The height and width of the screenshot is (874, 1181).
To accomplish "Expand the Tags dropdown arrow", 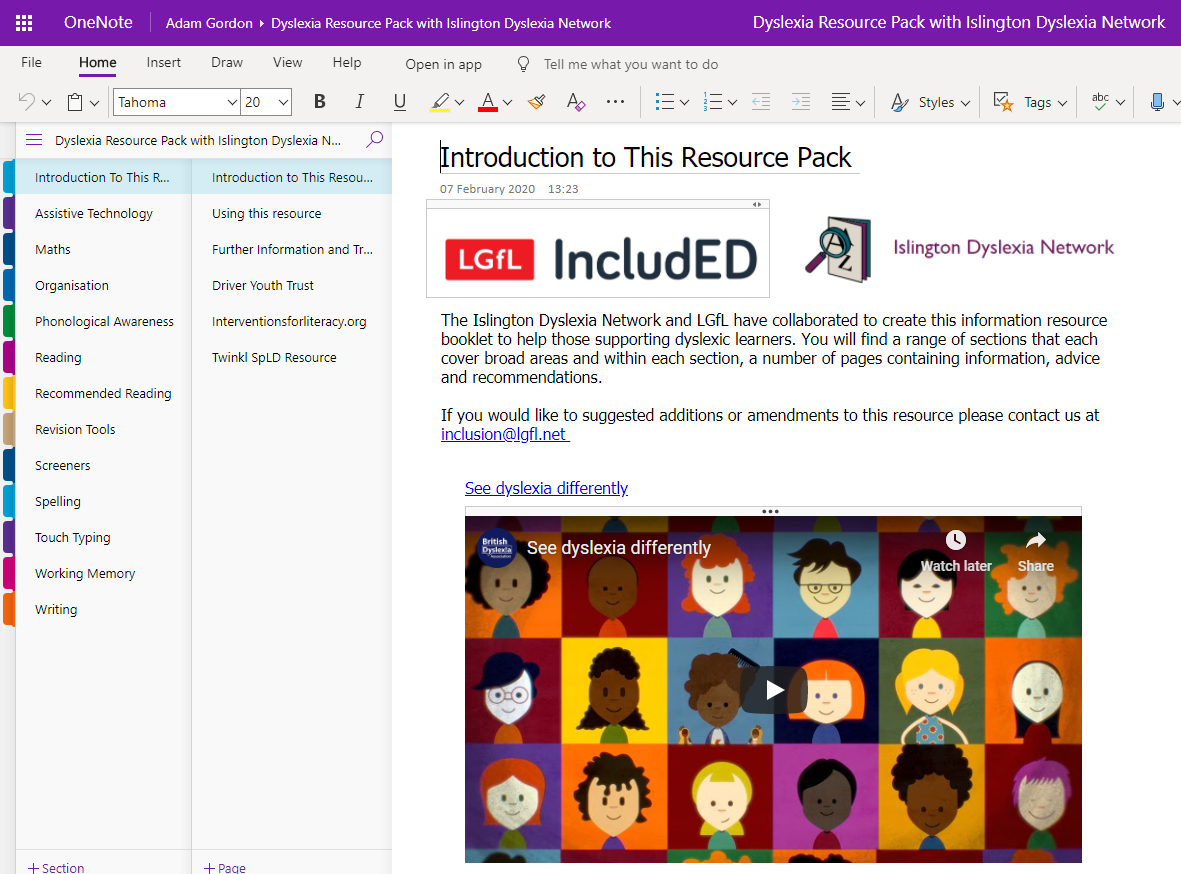I will click(x=1063, y=102).
